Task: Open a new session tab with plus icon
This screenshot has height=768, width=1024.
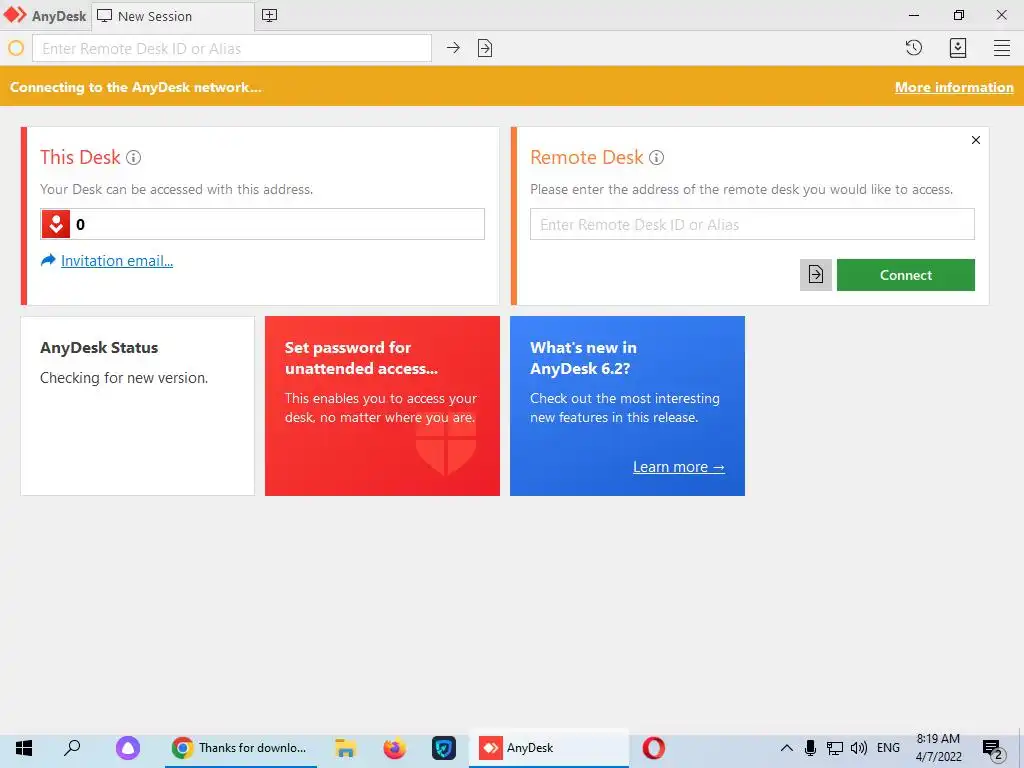Action: point(269,16)
